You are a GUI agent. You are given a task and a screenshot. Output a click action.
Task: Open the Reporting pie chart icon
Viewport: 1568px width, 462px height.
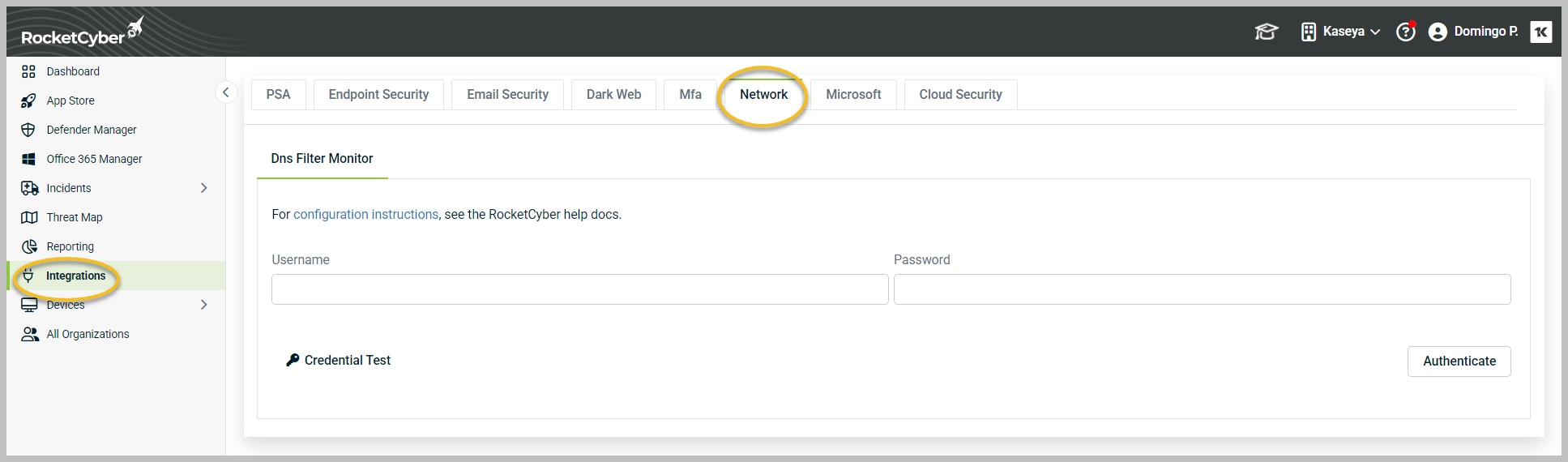click(x=29, y=246)
